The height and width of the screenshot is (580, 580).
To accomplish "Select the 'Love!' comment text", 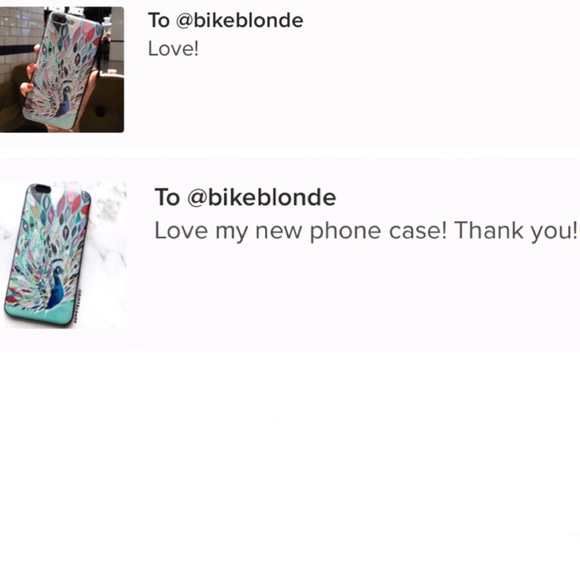I will (x=173, y=48).
